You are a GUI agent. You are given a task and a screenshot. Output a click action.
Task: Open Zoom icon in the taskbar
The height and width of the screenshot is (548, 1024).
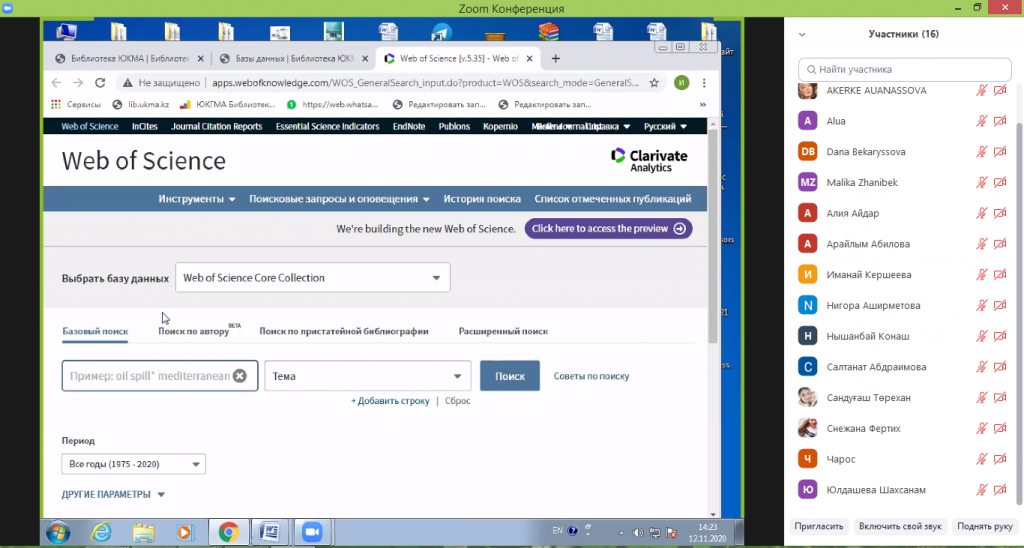click(310, 532)
